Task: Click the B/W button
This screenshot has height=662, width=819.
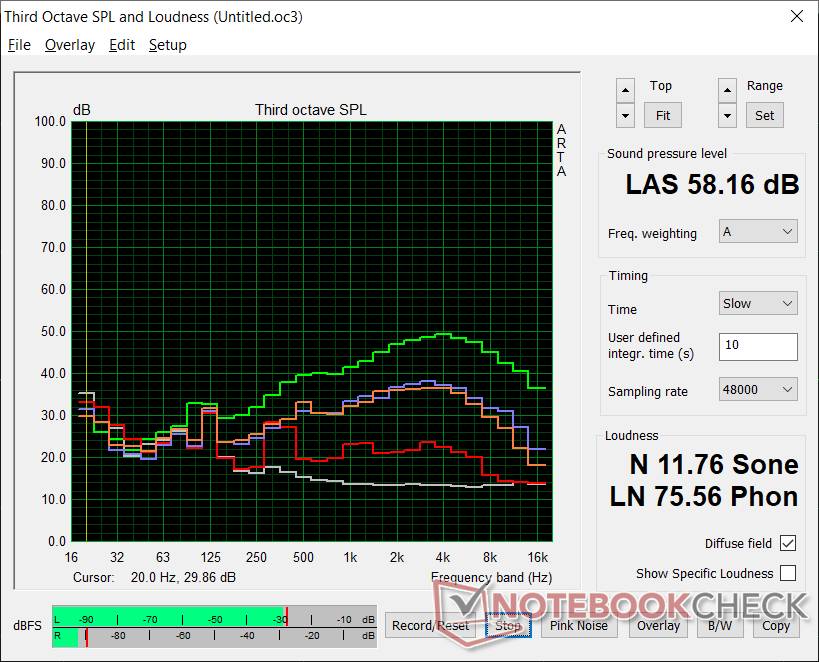Action: click(720, 625)
